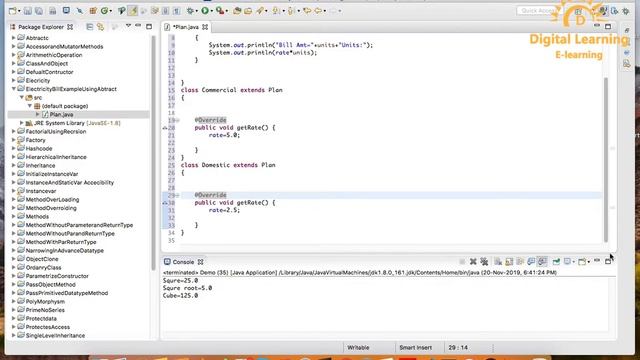640x360 pixels.
Task: Click the Previous Annotation toolbar icon
Action: pyautogui.click(x=291, y=11)
